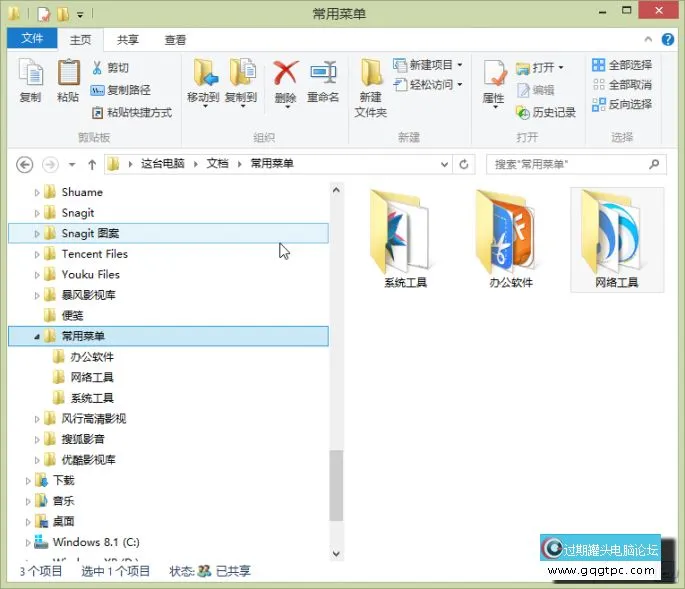Select the 便笺 folder in tree
This screenshot has height=589, width=685.
[72, 315]
